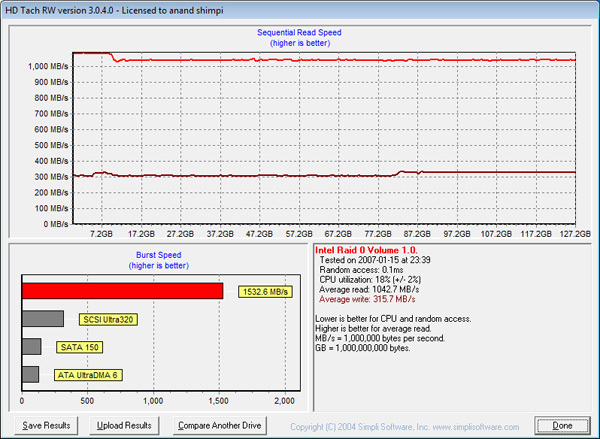
Task: Click the Save Results button
Action: click(x=46, y=426)
